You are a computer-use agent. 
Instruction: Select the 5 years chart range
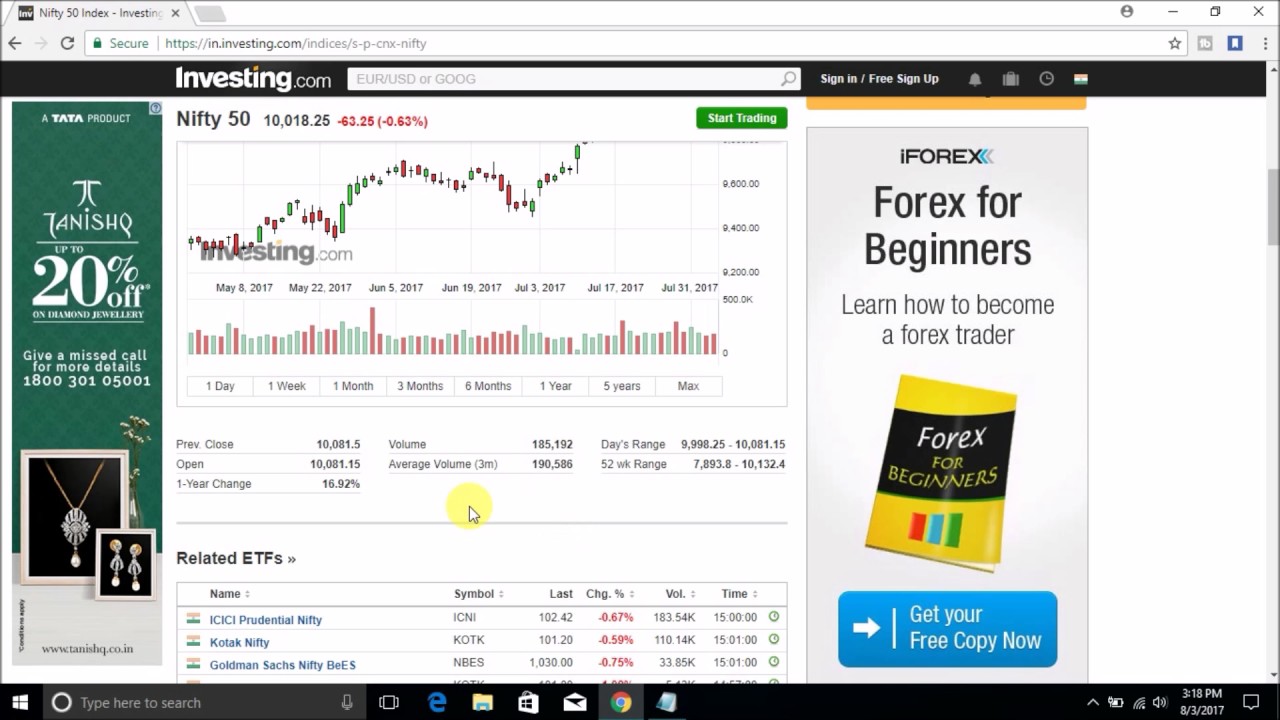click(622, 386)
